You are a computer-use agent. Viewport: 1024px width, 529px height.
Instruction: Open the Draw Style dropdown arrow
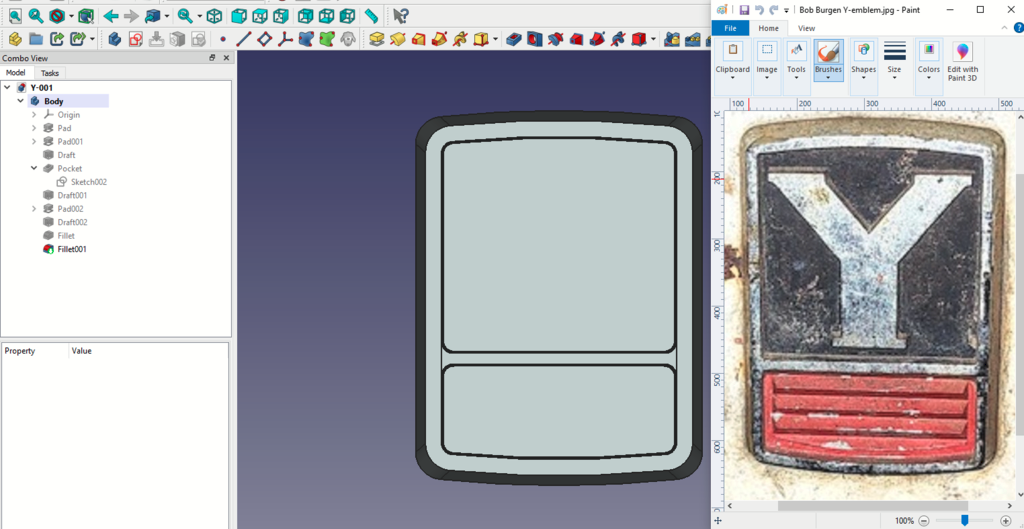click(70, 16)
